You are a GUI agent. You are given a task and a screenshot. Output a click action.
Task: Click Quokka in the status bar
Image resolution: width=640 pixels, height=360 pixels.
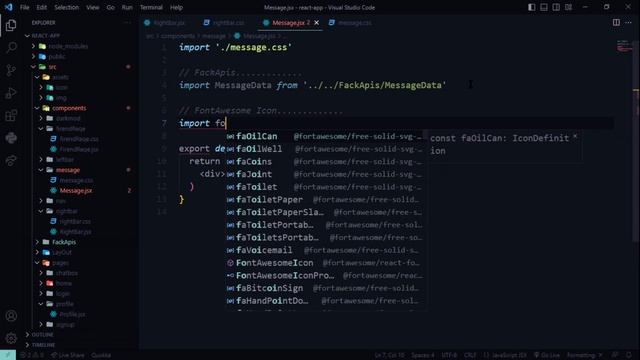[x=101, y=355]
